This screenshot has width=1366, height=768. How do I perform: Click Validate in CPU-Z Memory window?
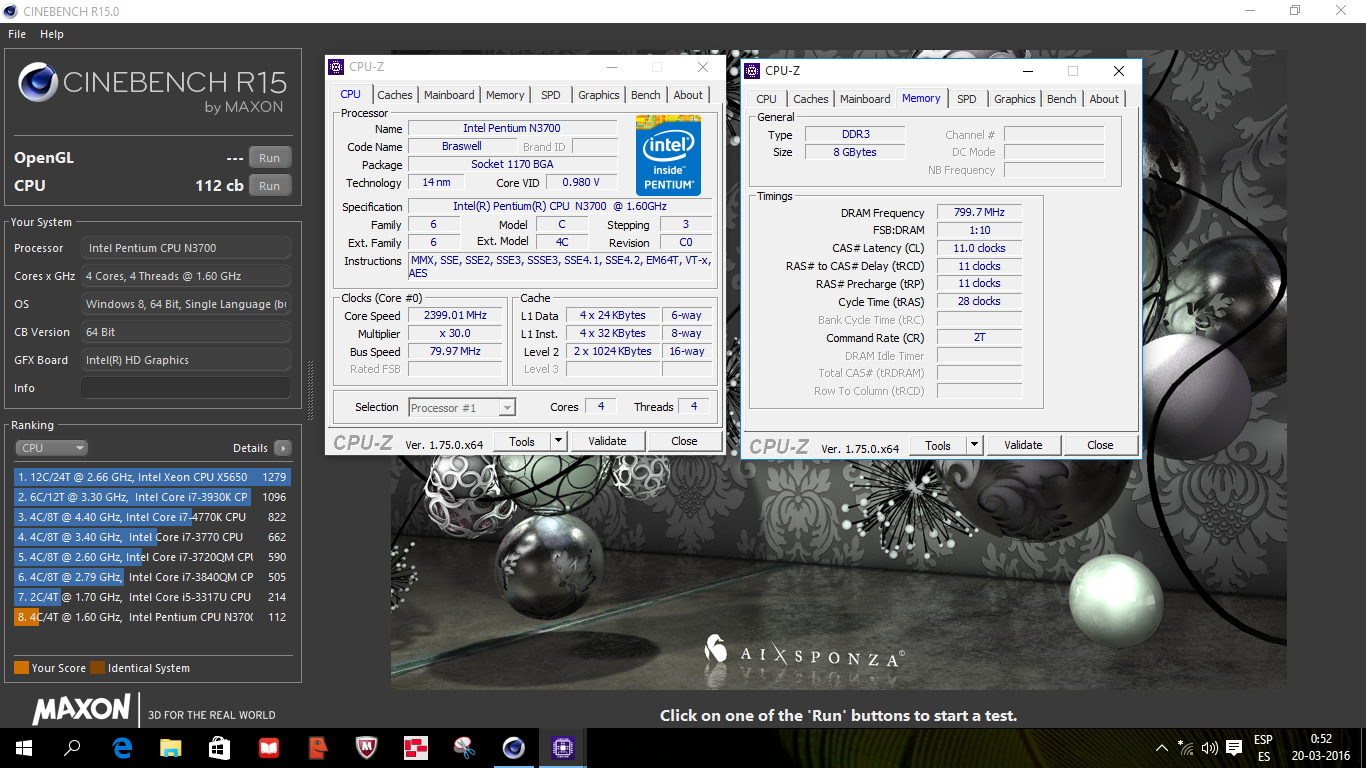click(1023, 445)
